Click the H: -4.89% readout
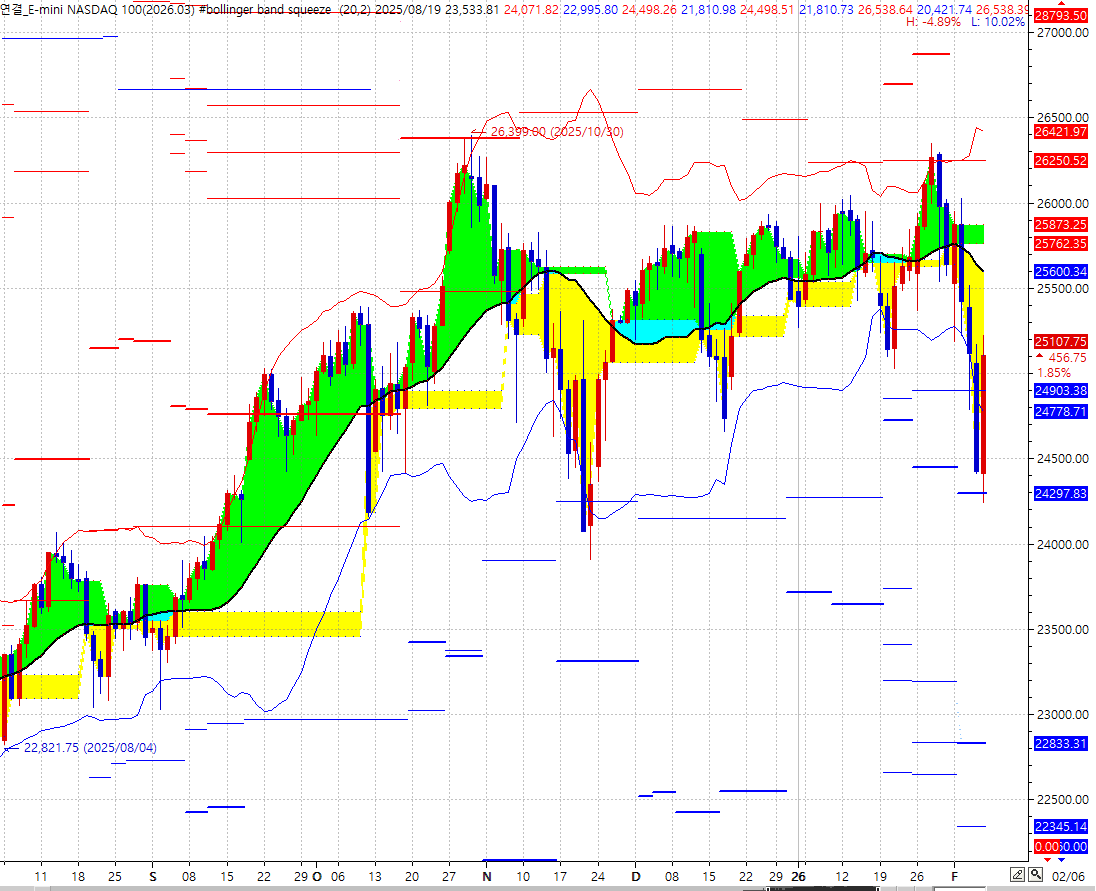1096x891 pixels. click(x=935, y=22)
